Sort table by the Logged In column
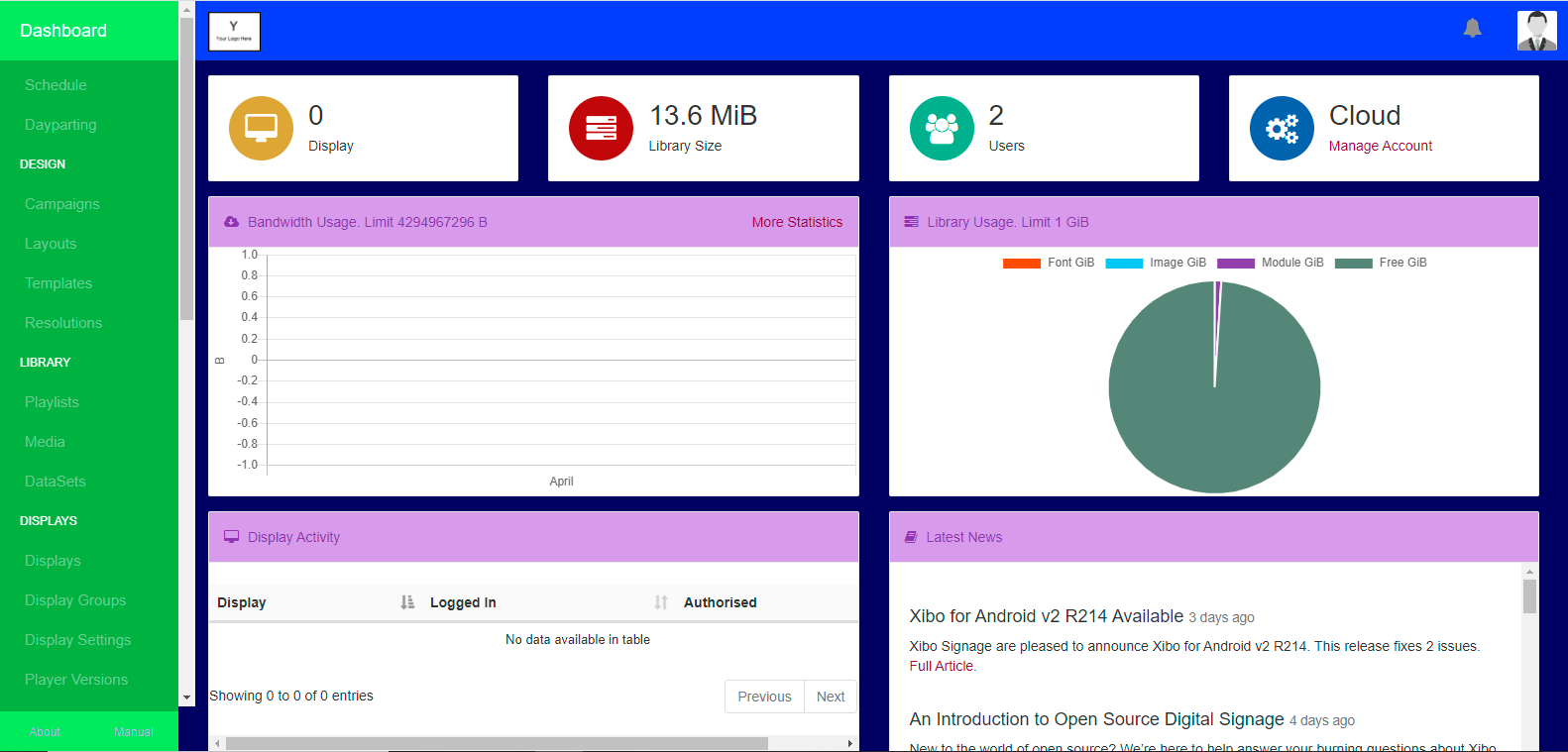 click(x=463, y=602)
